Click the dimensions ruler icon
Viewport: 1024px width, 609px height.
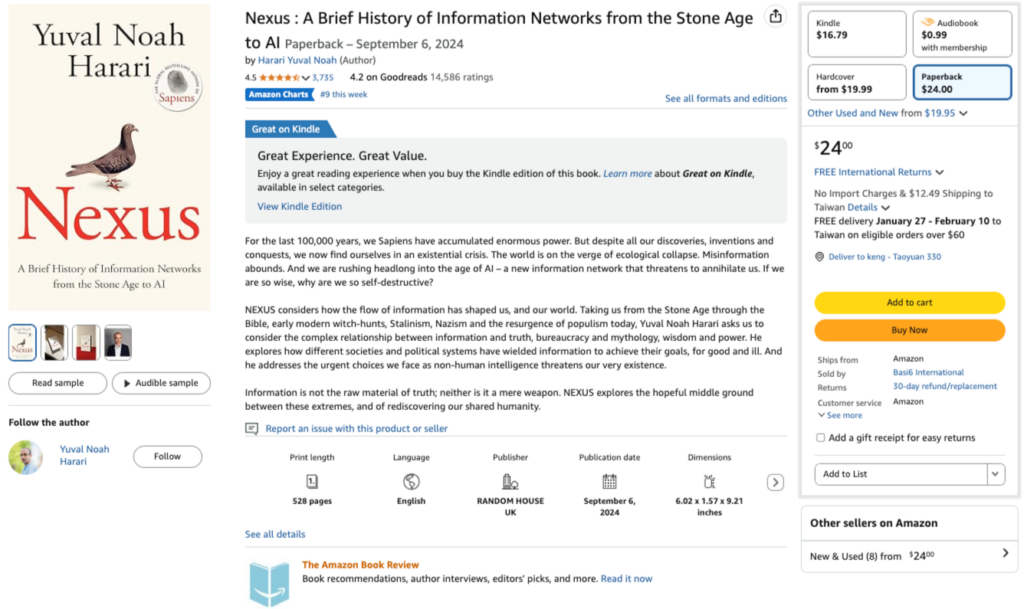(x=709, y=482)
